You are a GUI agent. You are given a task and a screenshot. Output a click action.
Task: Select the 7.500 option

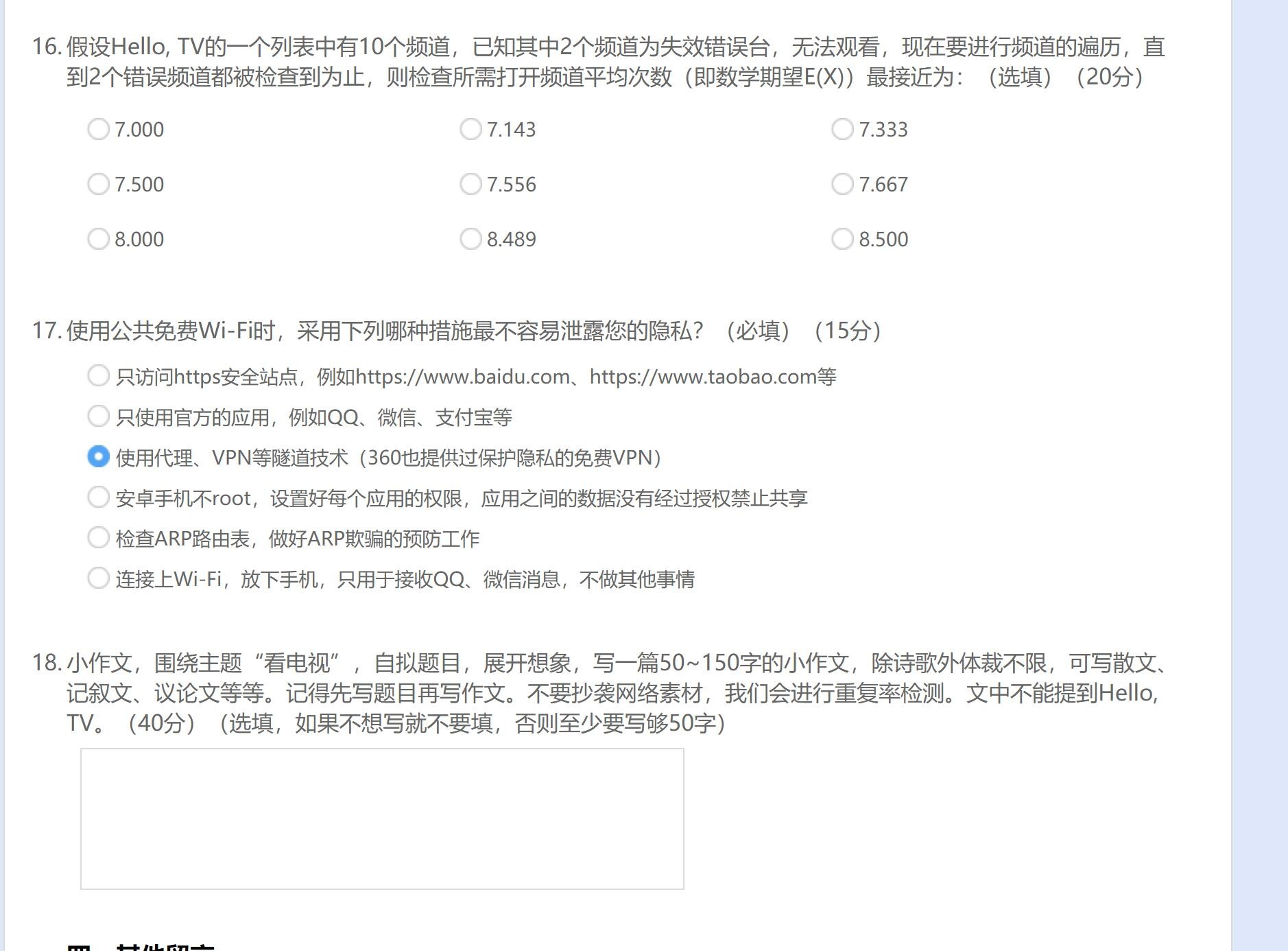click(x=99, y=184)
